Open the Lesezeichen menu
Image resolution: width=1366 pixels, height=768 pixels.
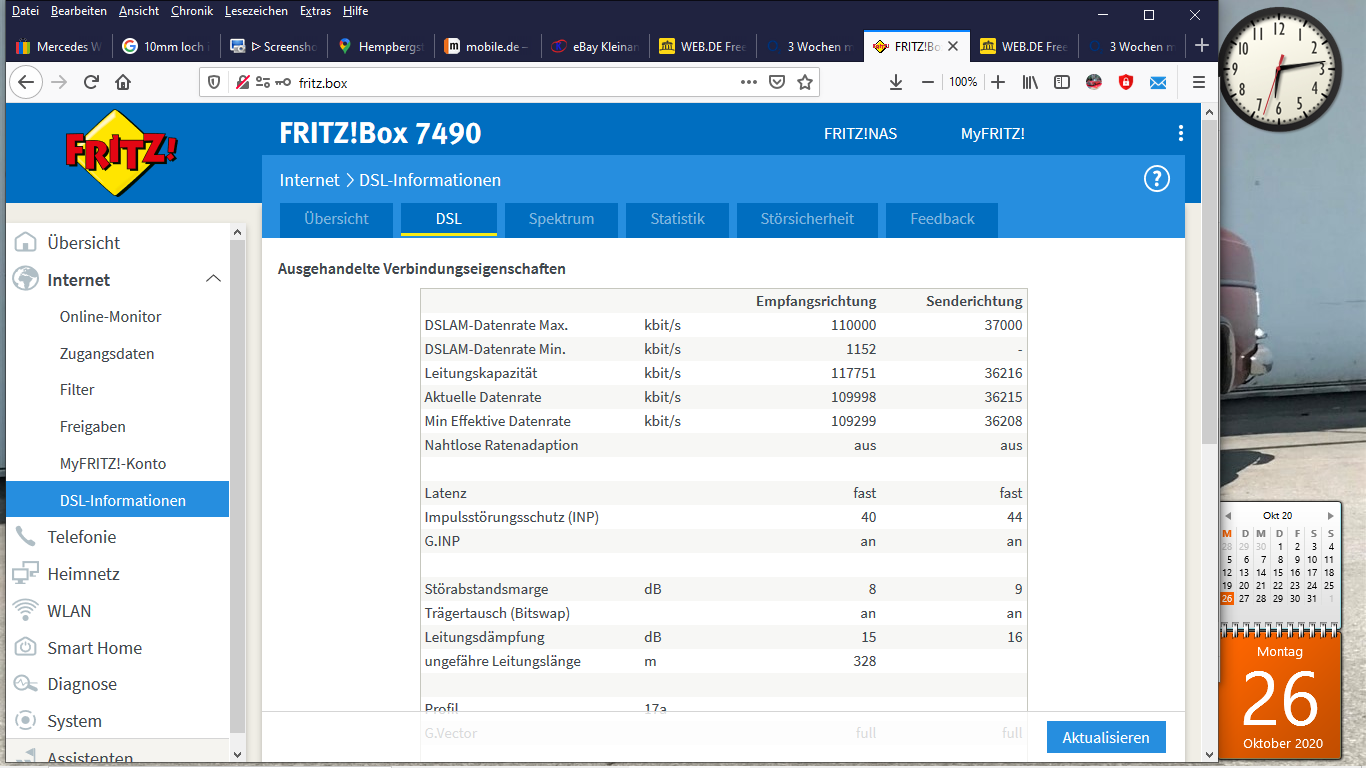click(x=256, y=11)
